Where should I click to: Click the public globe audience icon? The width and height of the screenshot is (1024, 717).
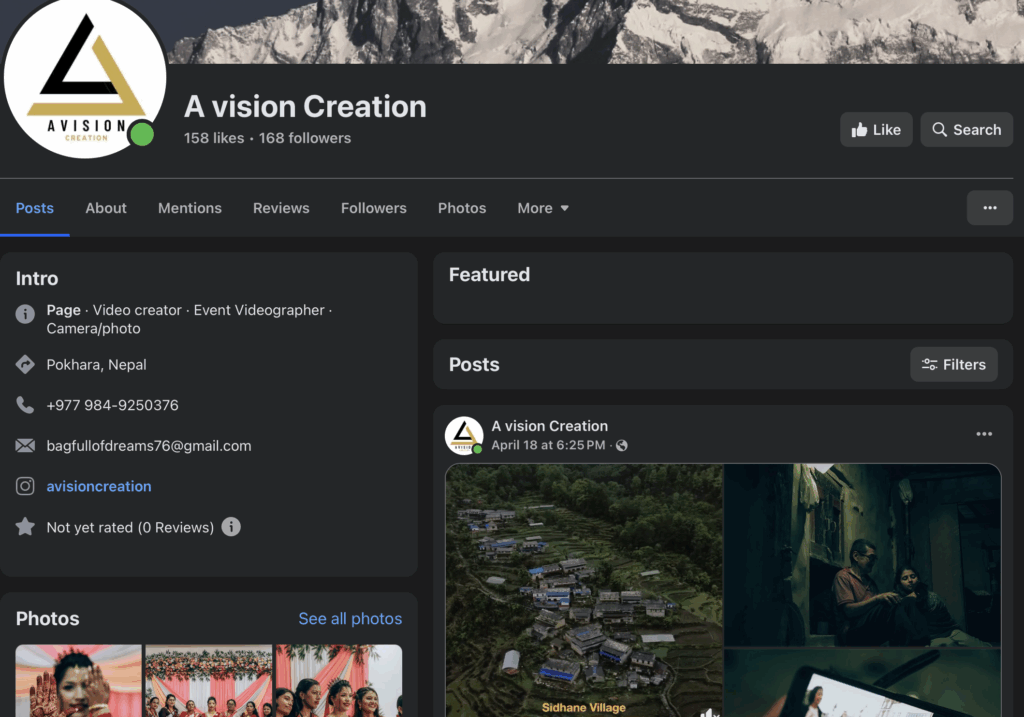click(x=622, y=445)
